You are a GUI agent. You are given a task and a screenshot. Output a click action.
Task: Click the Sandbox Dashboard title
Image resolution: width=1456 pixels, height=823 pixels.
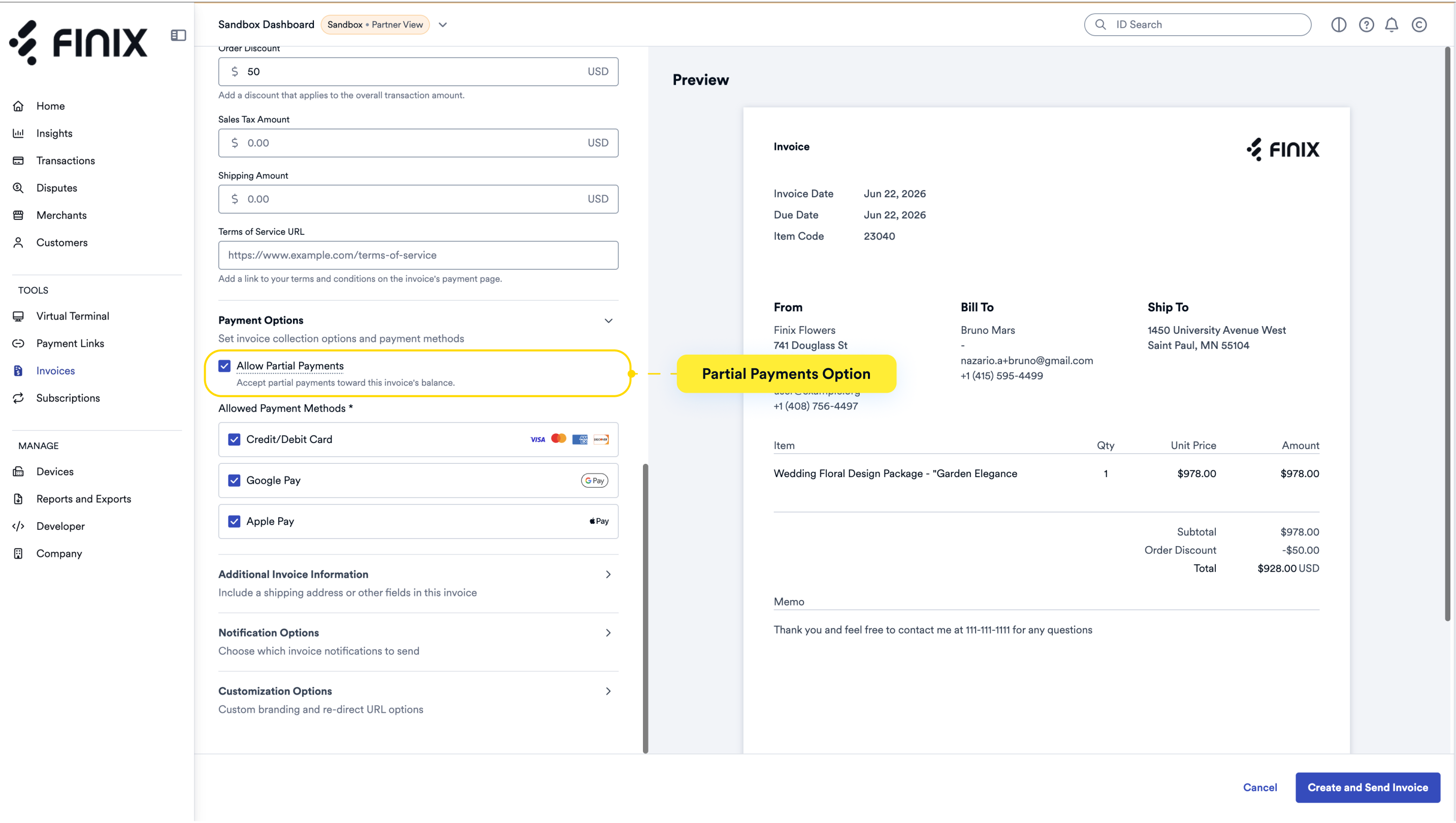click(x=266, y=24)
